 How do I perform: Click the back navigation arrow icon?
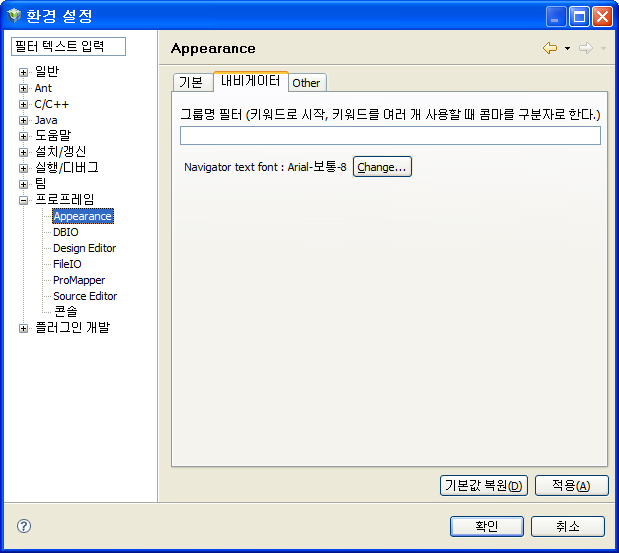(x=549, y=48)
